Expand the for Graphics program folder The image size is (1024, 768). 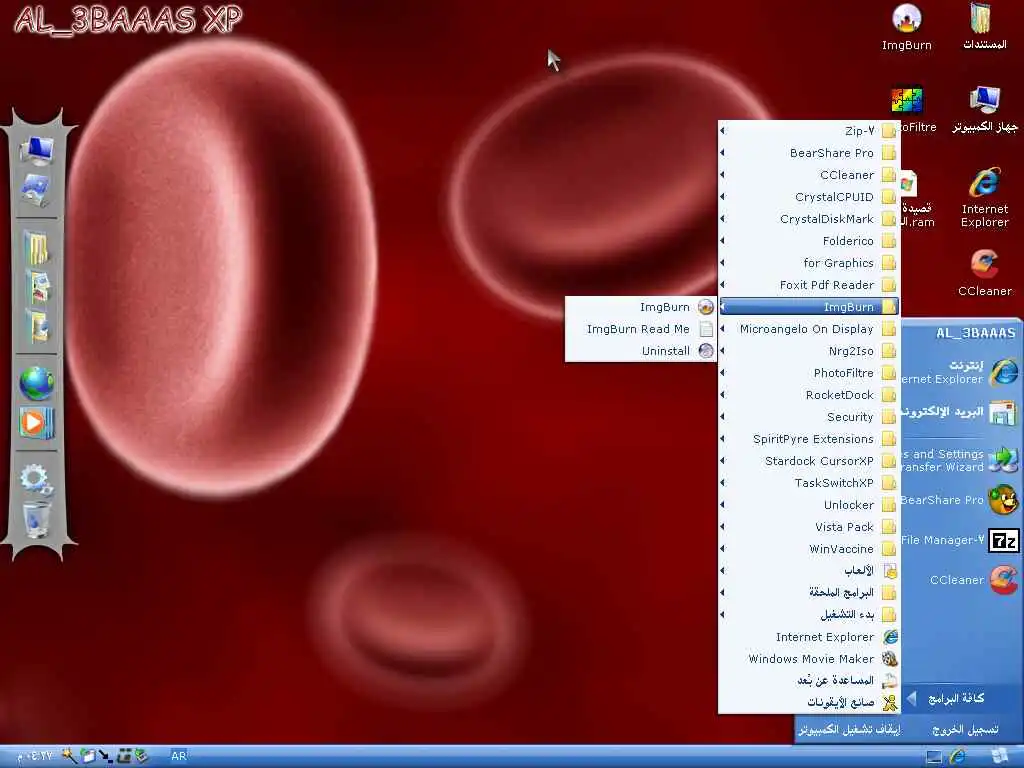809,263
